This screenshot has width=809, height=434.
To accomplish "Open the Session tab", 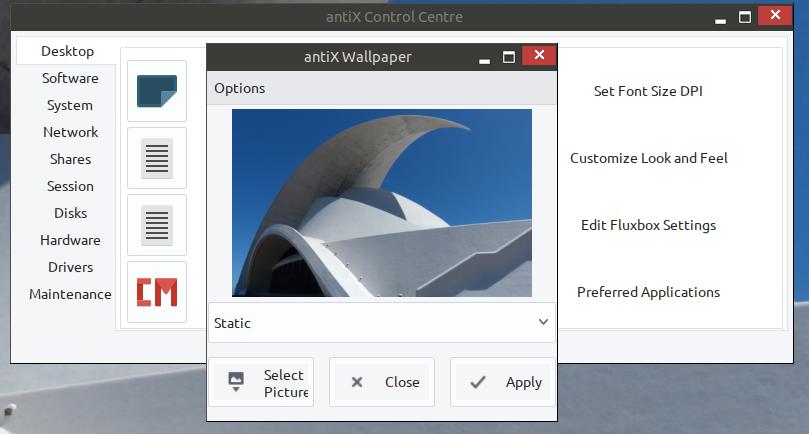I will click(70, 186).
